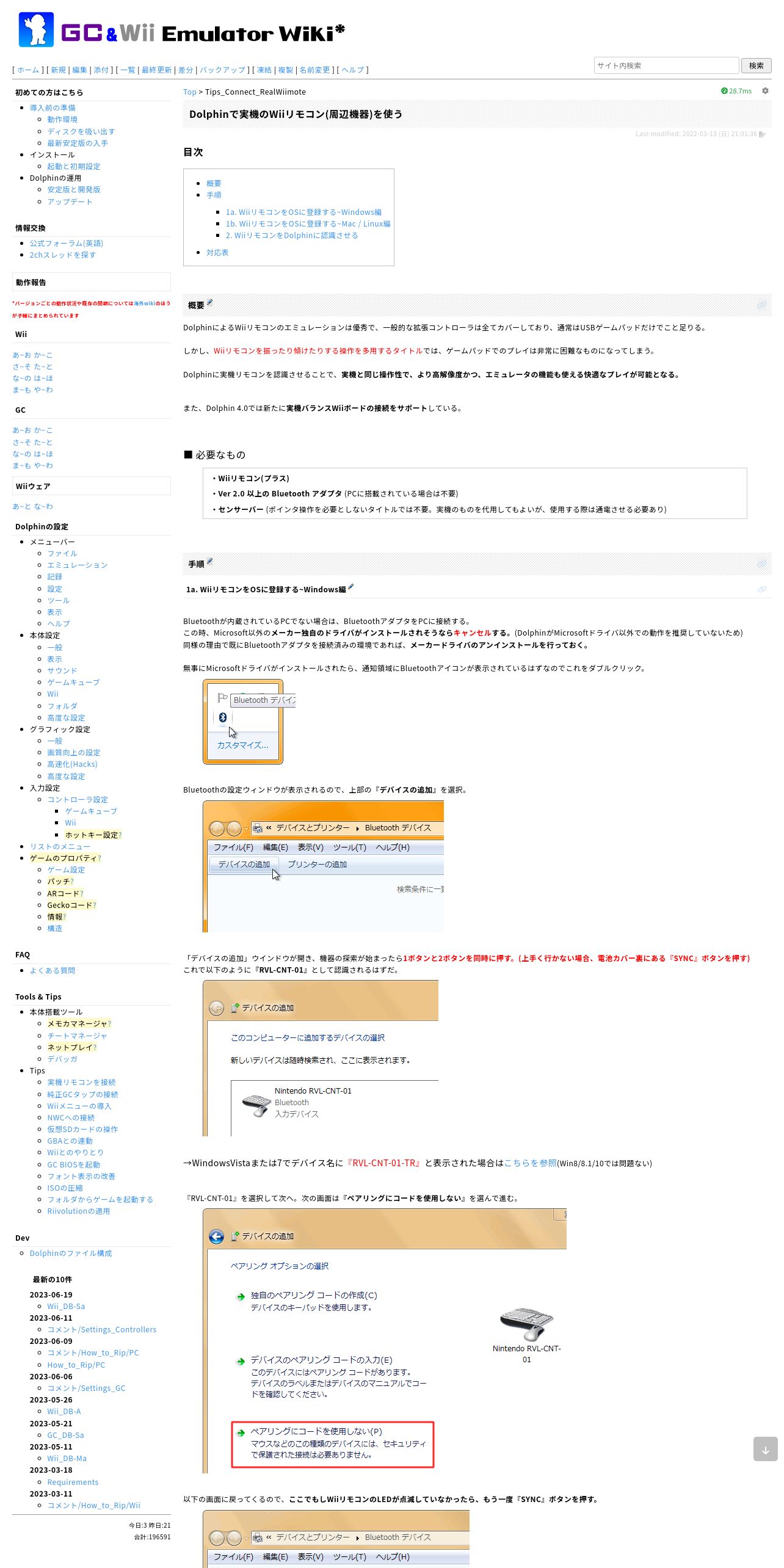This screenshot has width=784, height=1568.
Task: Open ヘルプ in the top menu bar
Action: point(352,70)
